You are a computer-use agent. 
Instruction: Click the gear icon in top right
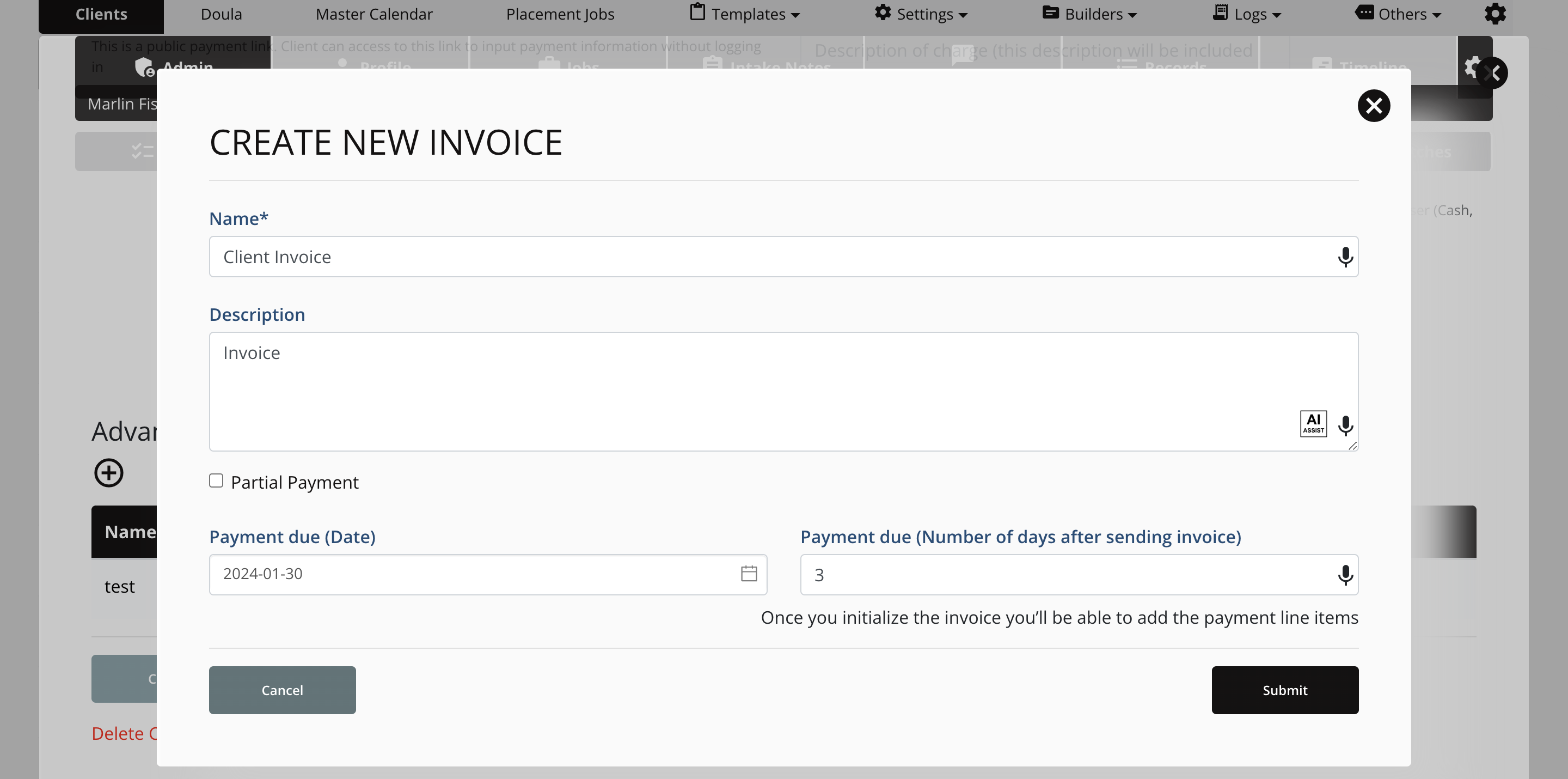click(1494, 14)
